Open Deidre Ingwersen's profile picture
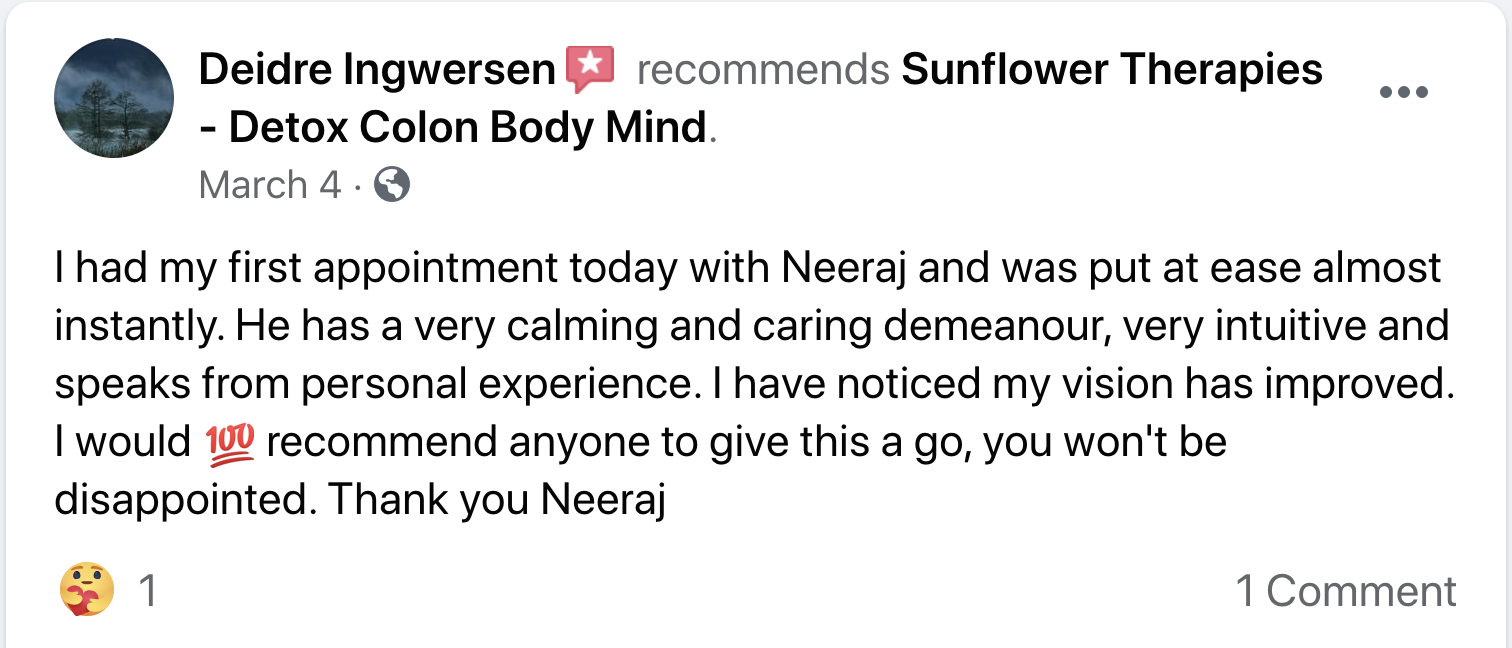Screen dimensions: 1512x648 [114, 99]
